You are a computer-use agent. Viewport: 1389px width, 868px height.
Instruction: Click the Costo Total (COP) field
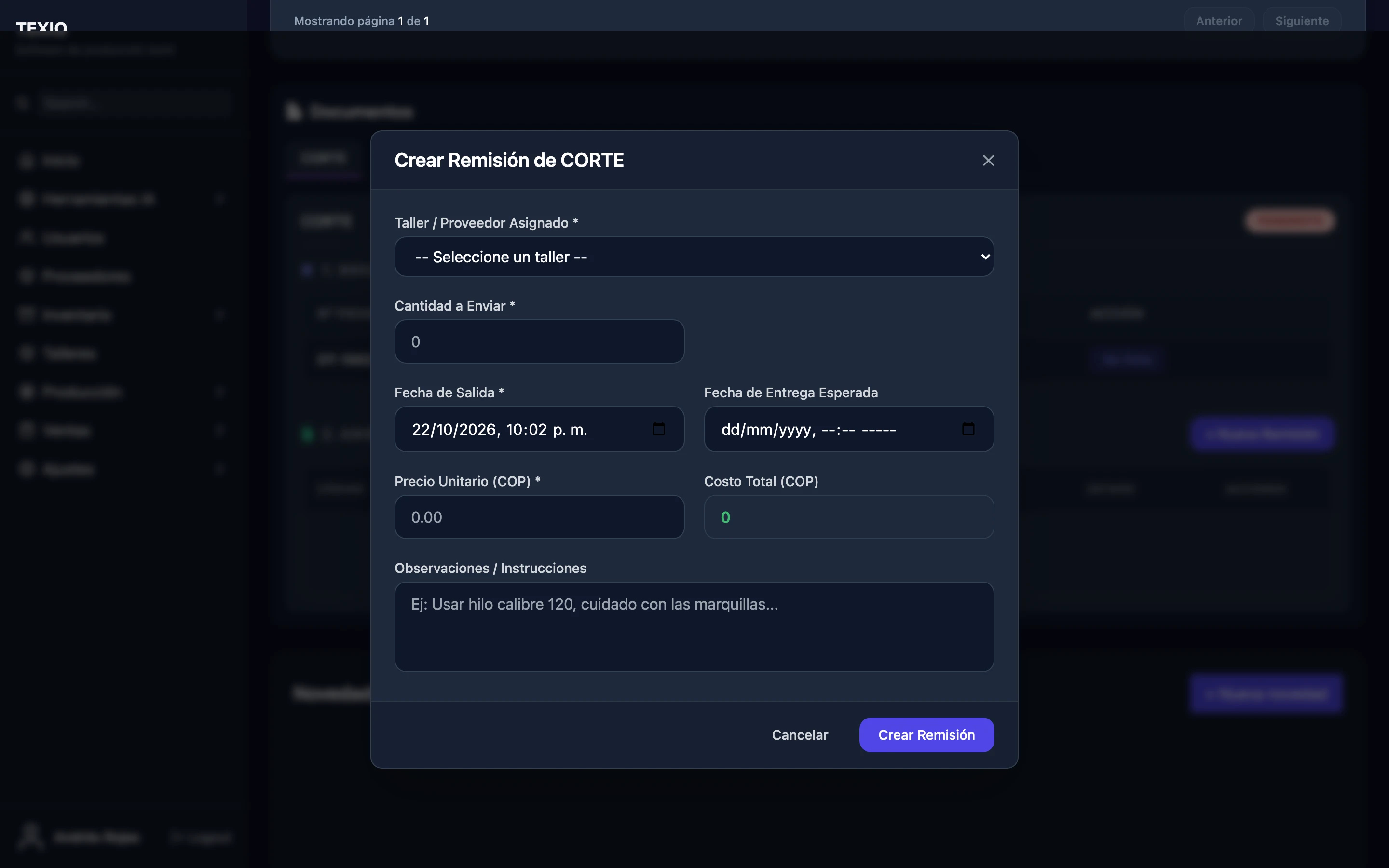pos(848,517)
